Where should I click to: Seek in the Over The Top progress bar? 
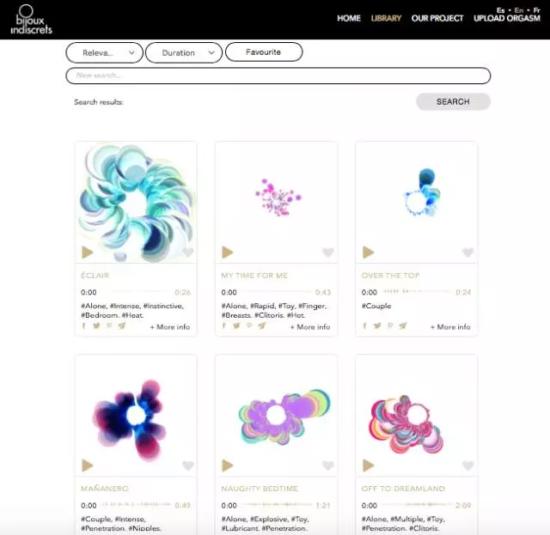tap(417, 292)
